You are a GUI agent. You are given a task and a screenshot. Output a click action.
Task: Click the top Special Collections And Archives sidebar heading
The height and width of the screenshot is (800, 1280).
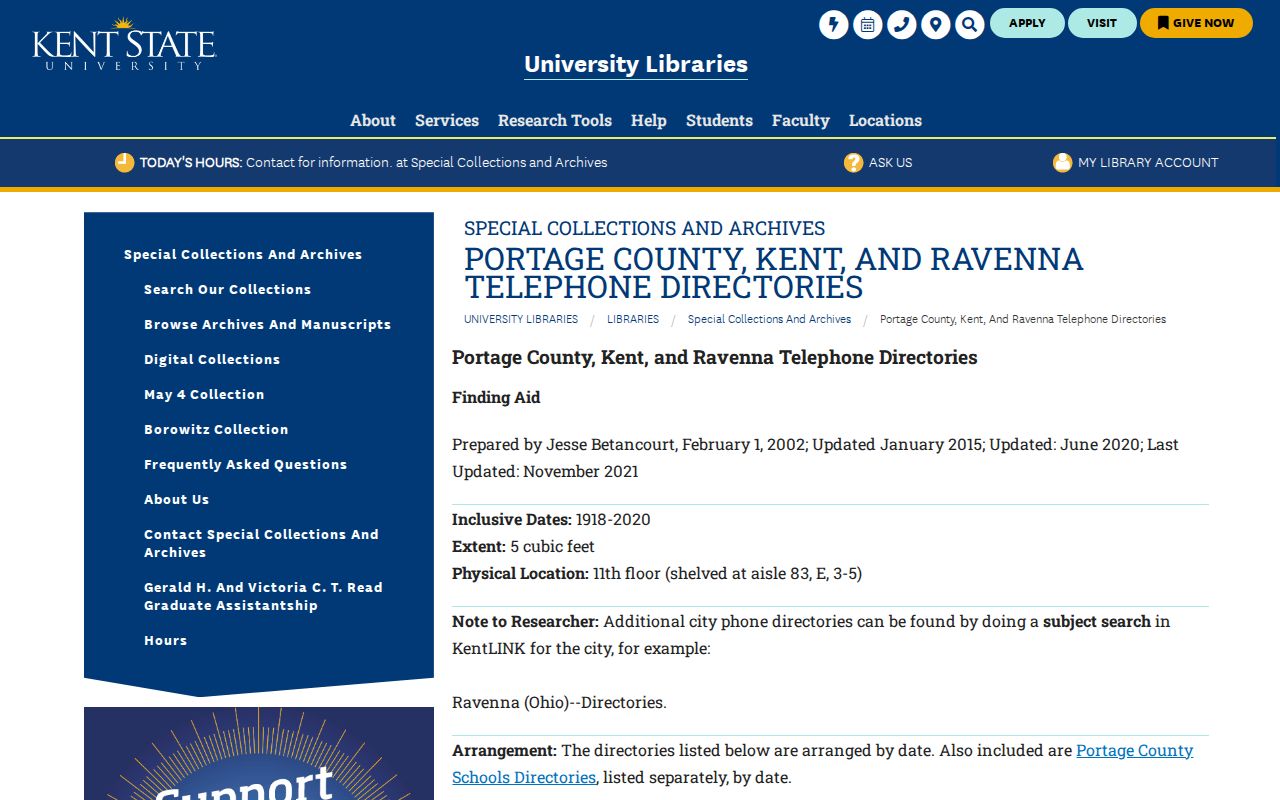243,254
